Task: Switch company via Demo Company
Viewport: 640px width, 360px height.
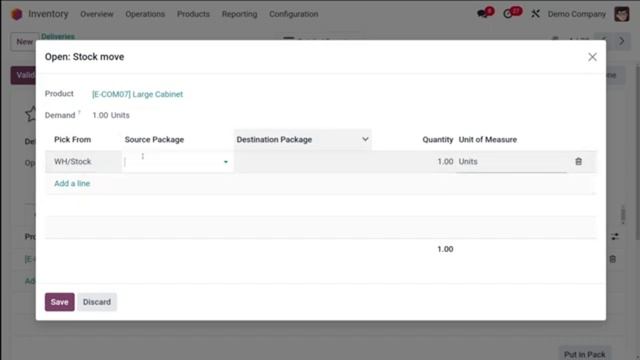Action: pyautogui.click(x=576, y=14)
